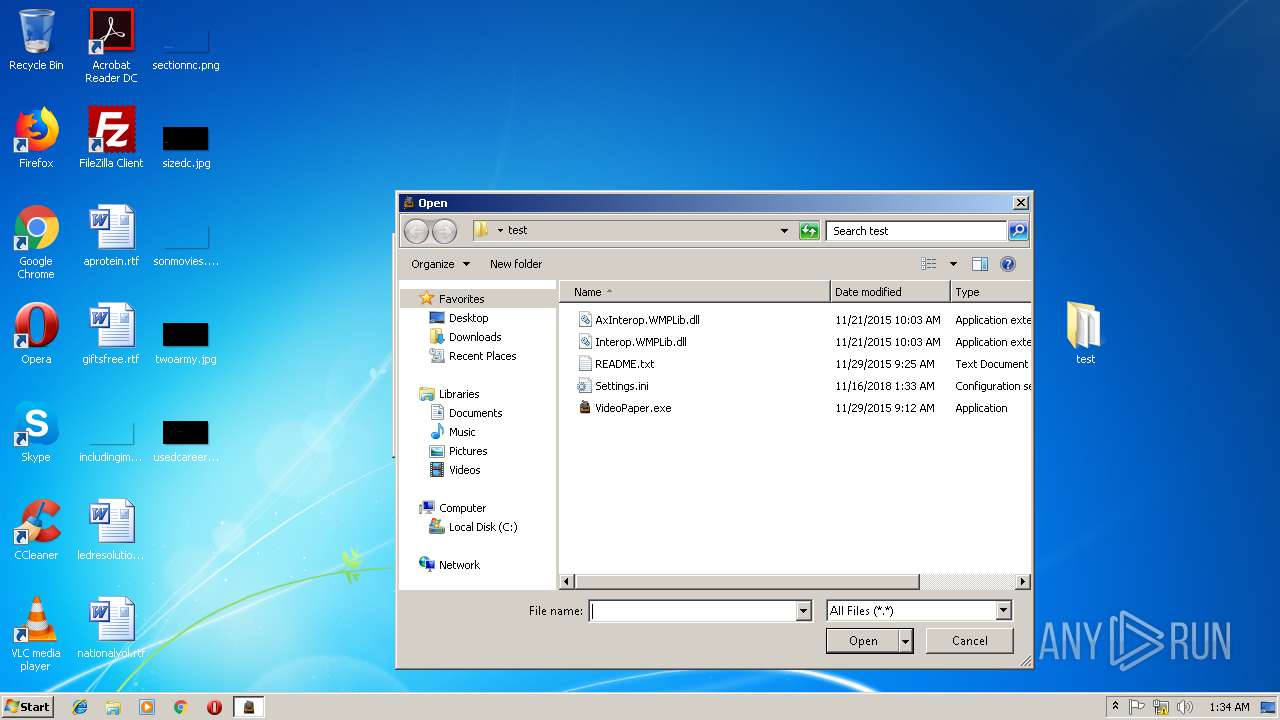
Task: Click the Forward arrow in Open dialog
Action: pyautogui.click(x=444, y=231)
